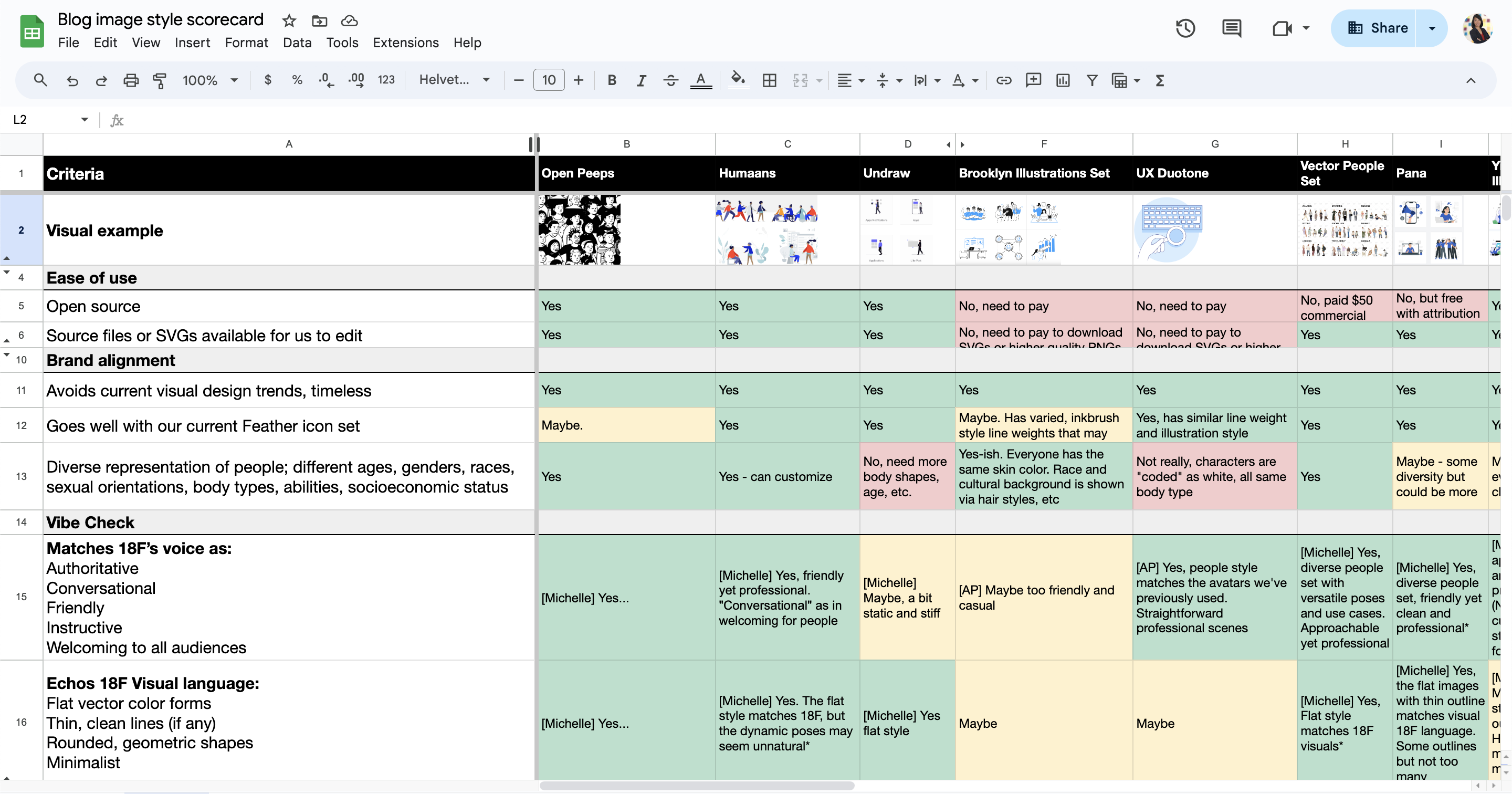
Task: Open horizontal align dropdown
Action: pyautogui.click(x=850, y=80)
